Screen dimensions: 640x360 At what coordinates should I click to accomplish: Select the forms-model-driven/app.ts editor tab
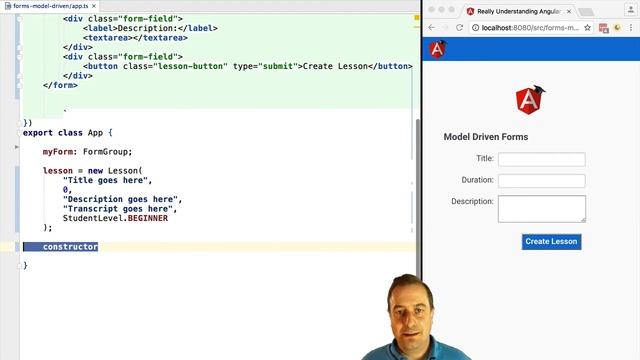50,6
